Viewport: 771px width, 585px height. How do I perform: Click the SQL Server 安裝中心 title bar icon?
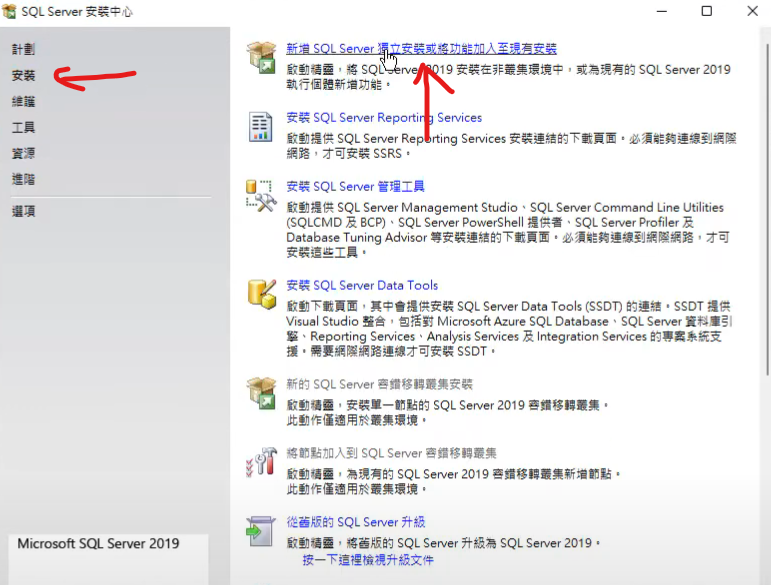(x=9, y=11)
